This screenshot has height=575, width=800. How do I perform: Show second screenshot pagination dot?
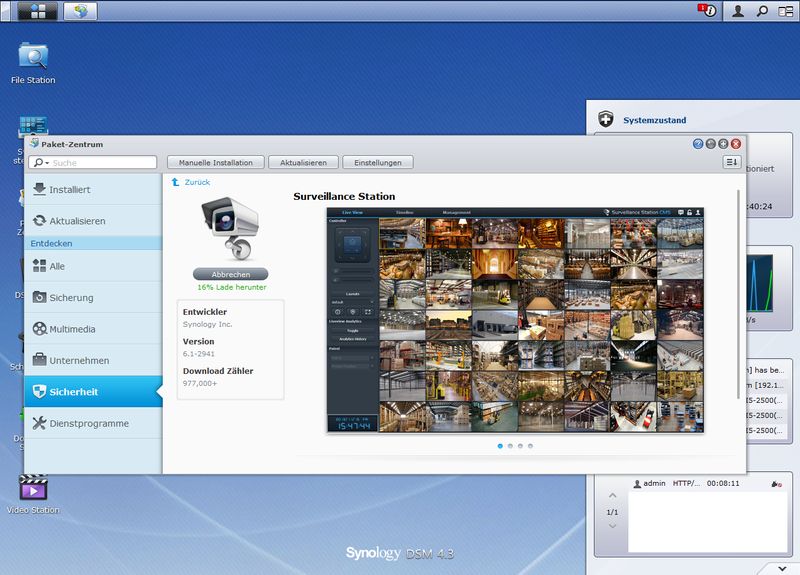(510, 446)
